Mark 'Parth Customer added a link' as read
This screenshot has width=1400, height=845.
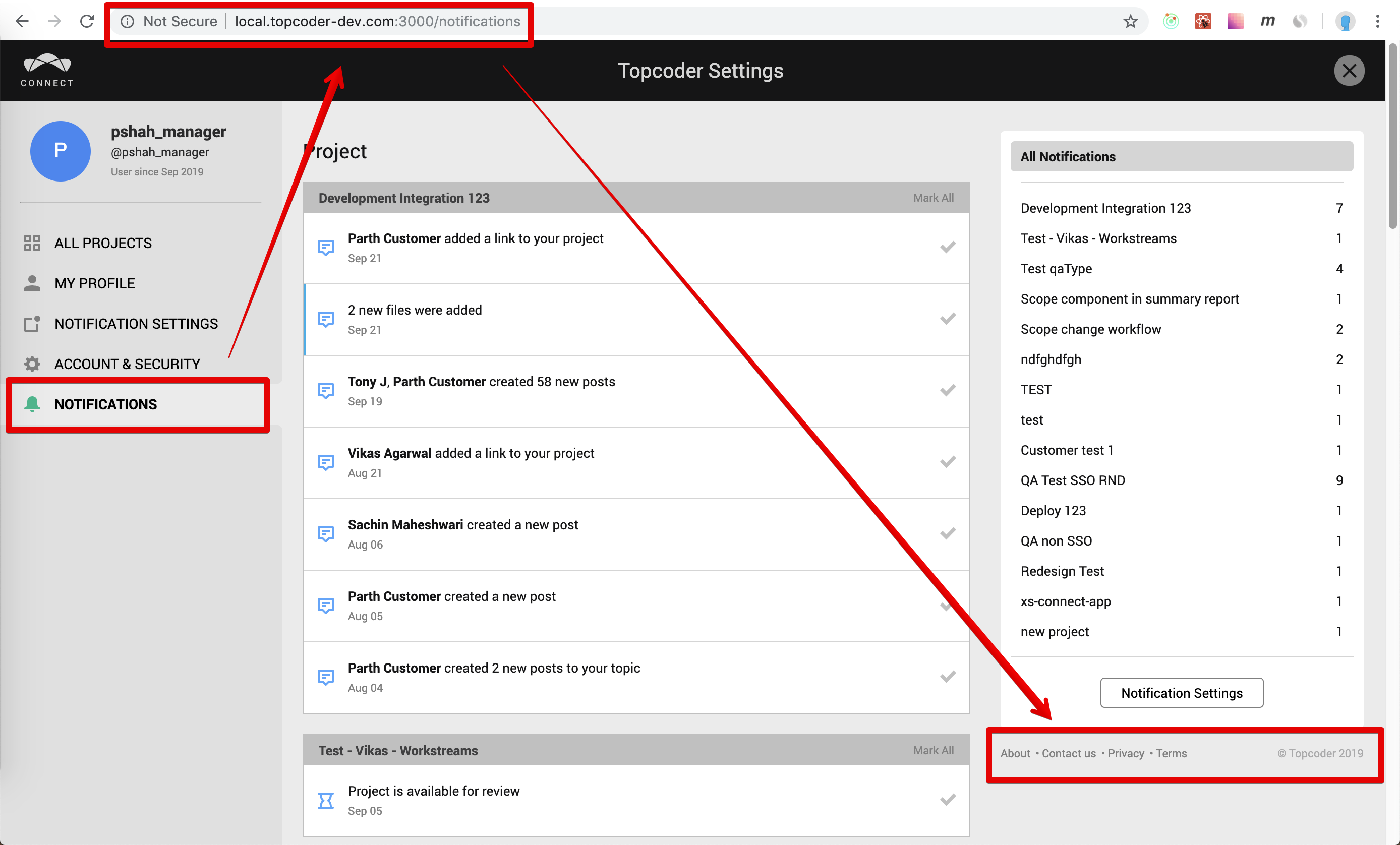pos(947,247)
